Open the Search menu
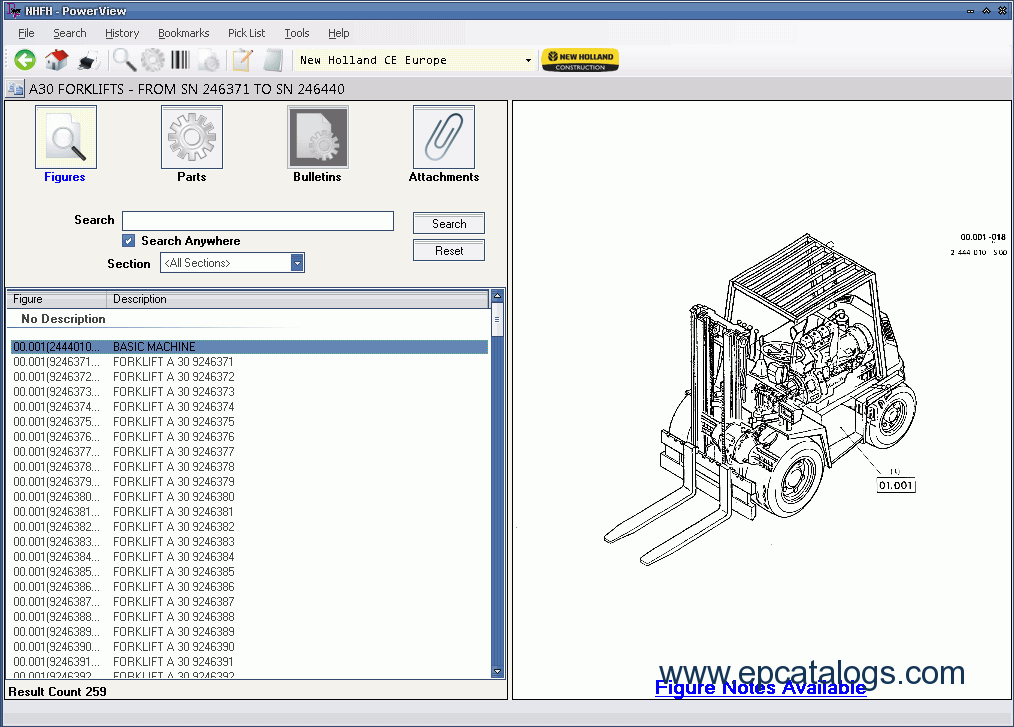Image resolution: width=1014 pixels, height=727 pixels. pyautogui.click(x=70, y=33)
